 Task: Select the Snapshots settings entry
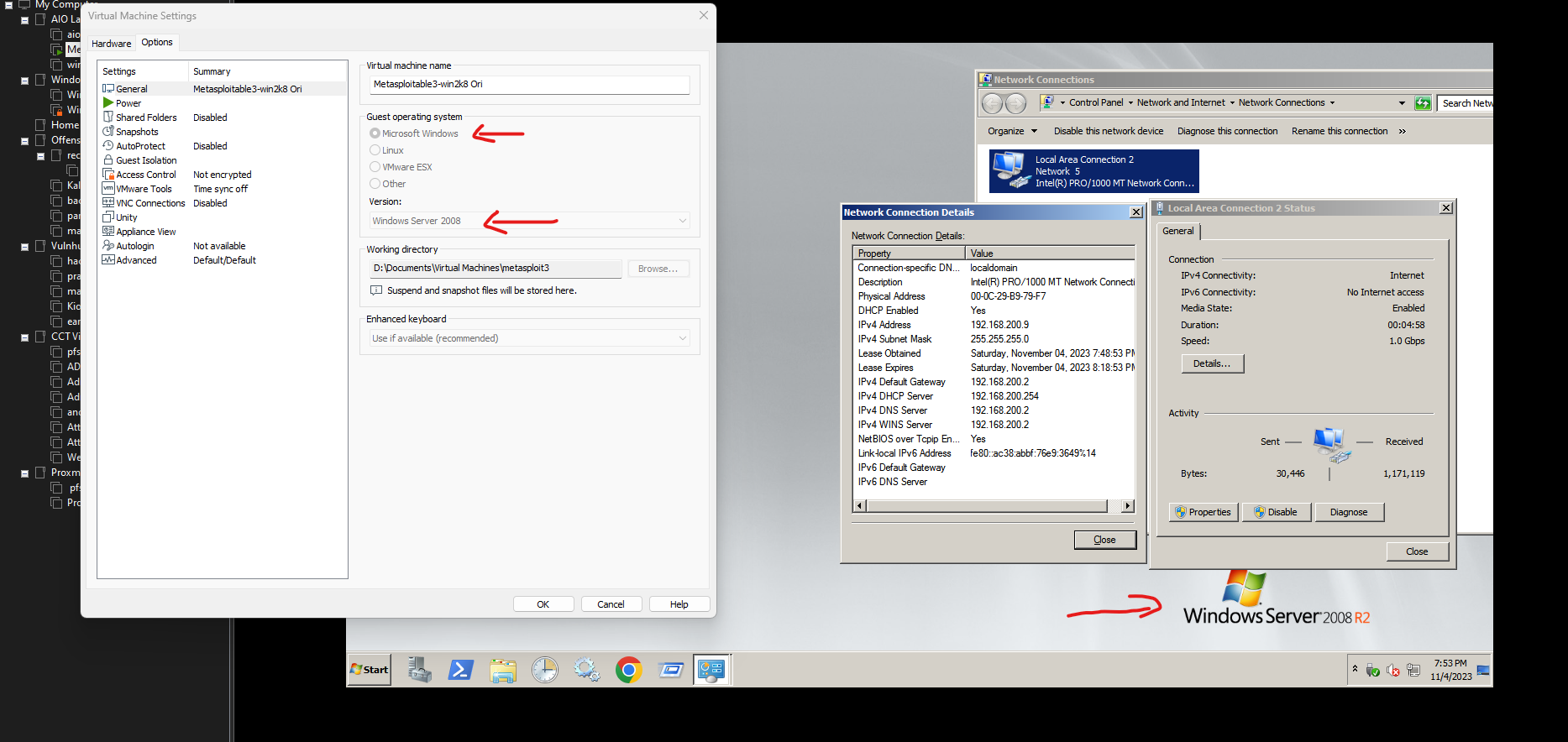(137, 132)
